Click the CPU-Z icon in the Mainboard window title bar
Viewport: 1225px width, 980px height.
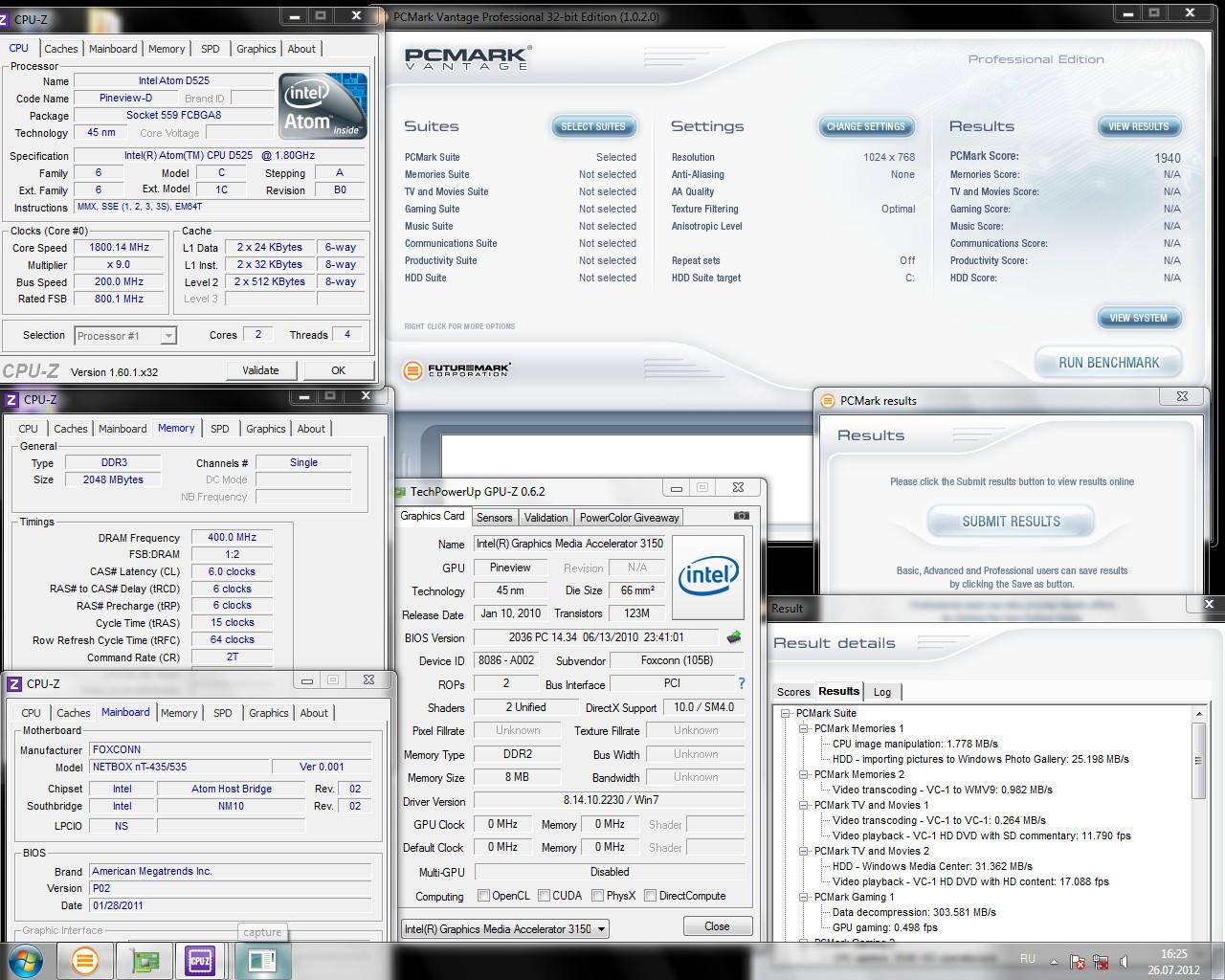tap(14, 683)
